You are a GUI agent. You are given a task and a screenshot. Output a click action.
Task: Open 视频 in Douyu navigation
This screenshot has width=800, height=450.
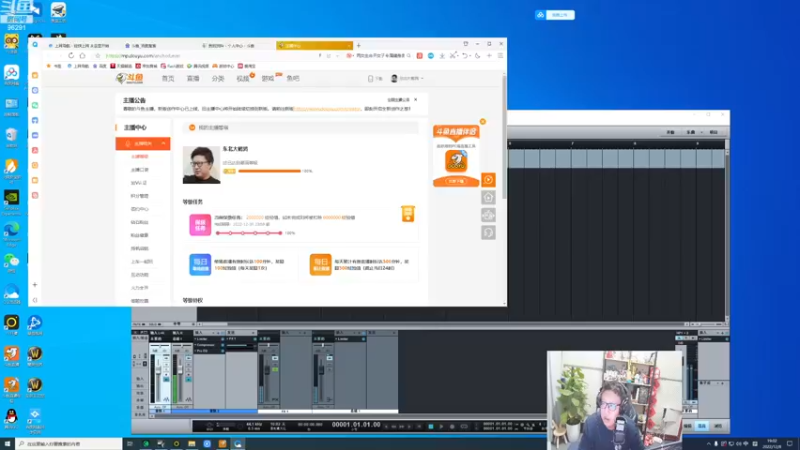(243, 79)
